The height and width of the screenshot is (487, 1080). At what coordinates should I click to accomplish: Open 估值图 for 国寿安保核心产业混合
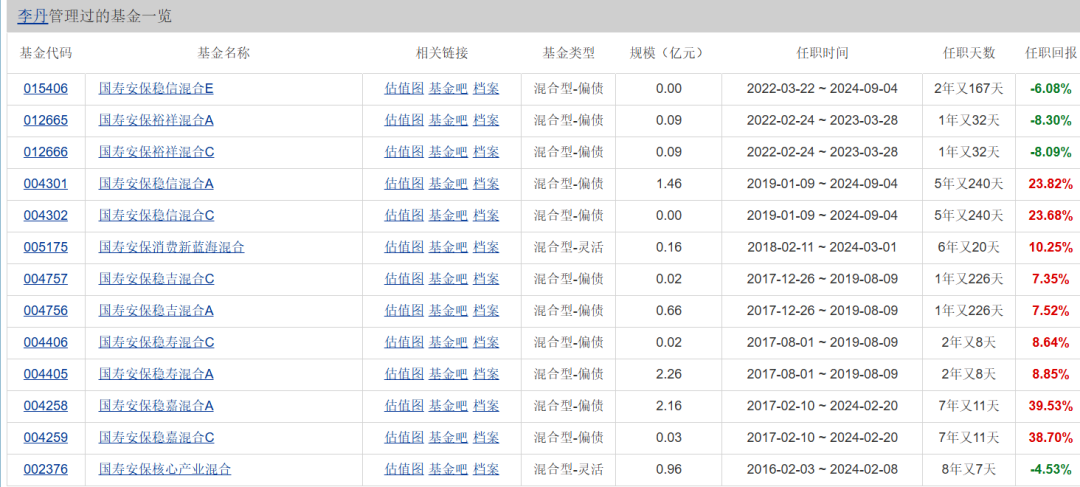(x=404, y=469)
